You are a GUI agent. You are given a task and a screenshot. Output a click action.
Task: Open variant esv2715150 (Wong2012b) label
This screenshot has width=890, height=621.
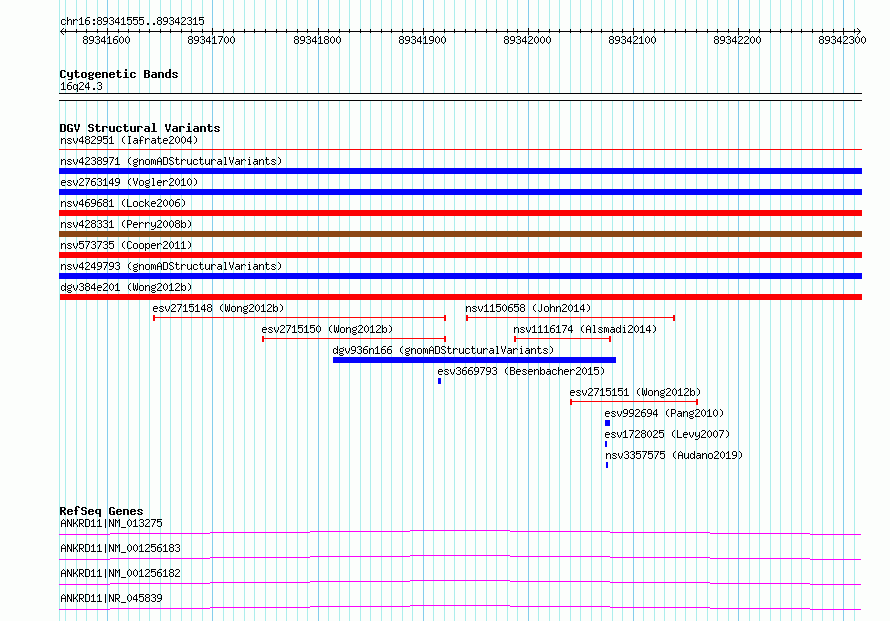[327, 329]
